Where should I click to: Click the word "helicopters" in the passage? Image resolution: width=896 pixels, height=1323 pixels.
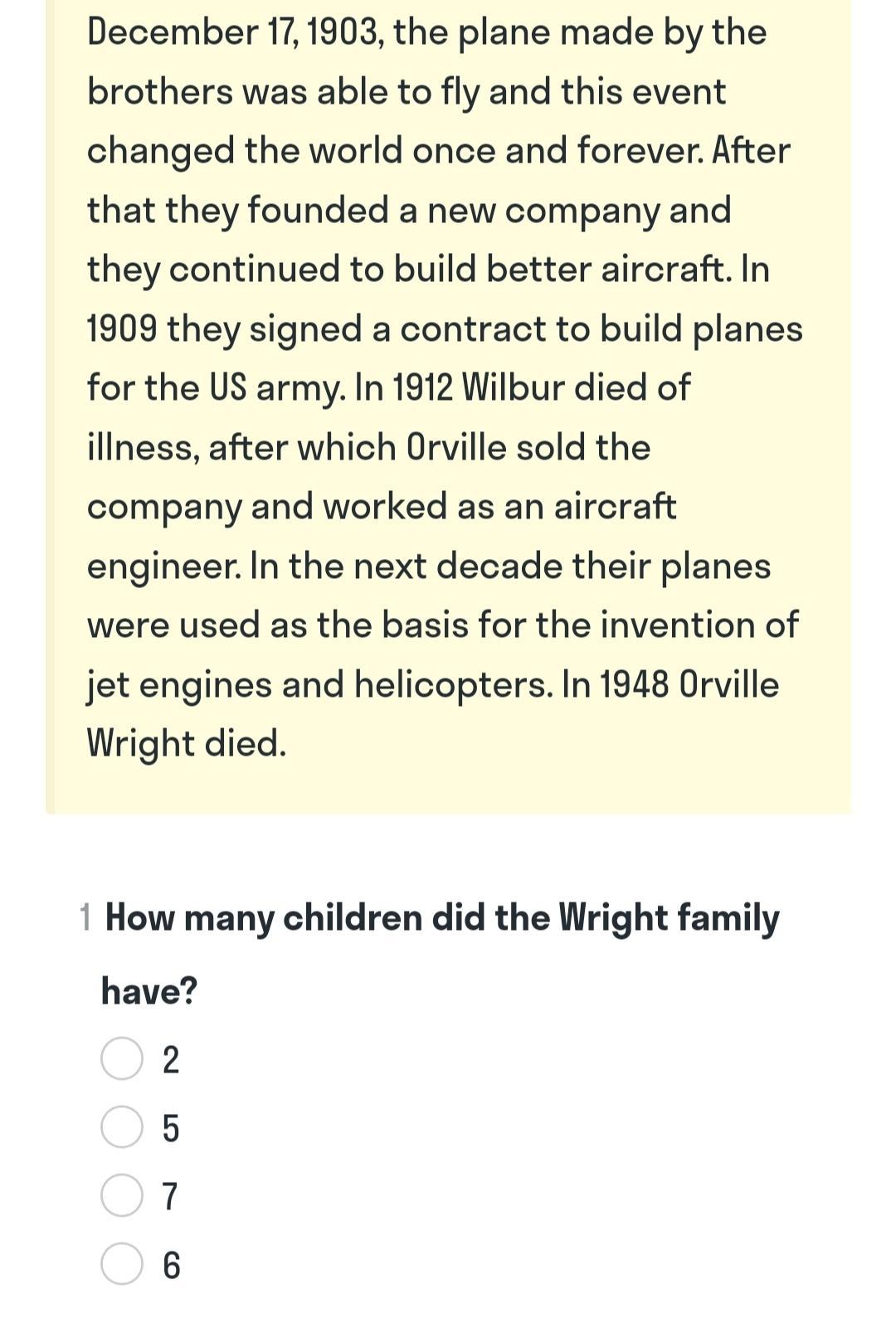(452, 685)
